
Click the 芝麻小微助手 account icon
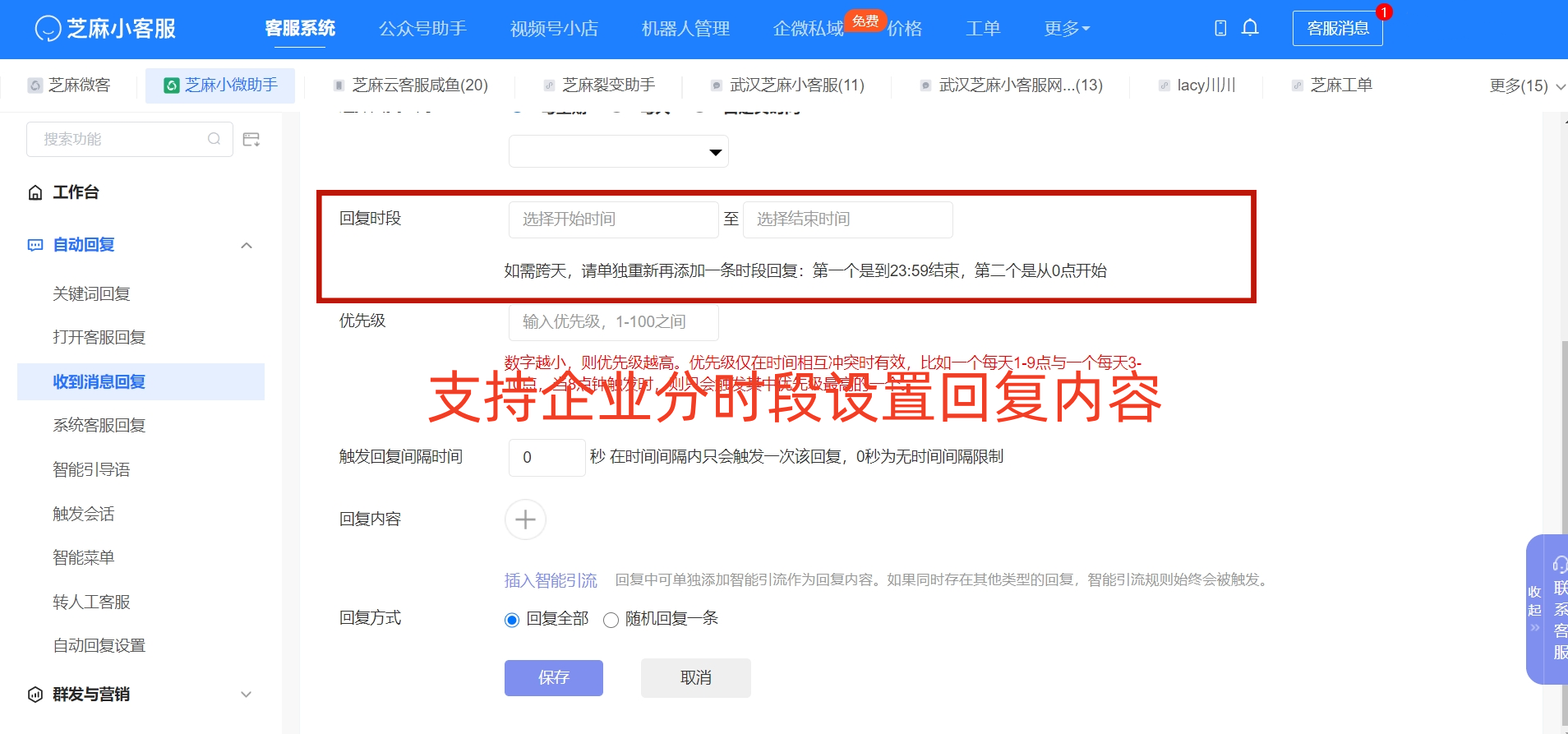(172, 85)
